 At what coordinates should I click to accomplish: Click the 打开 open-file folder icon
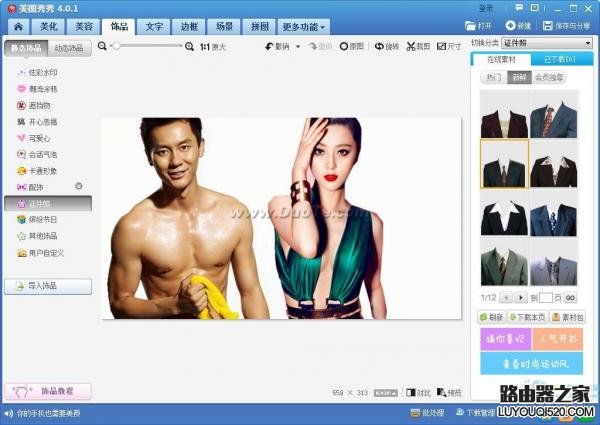click(470, 26)
